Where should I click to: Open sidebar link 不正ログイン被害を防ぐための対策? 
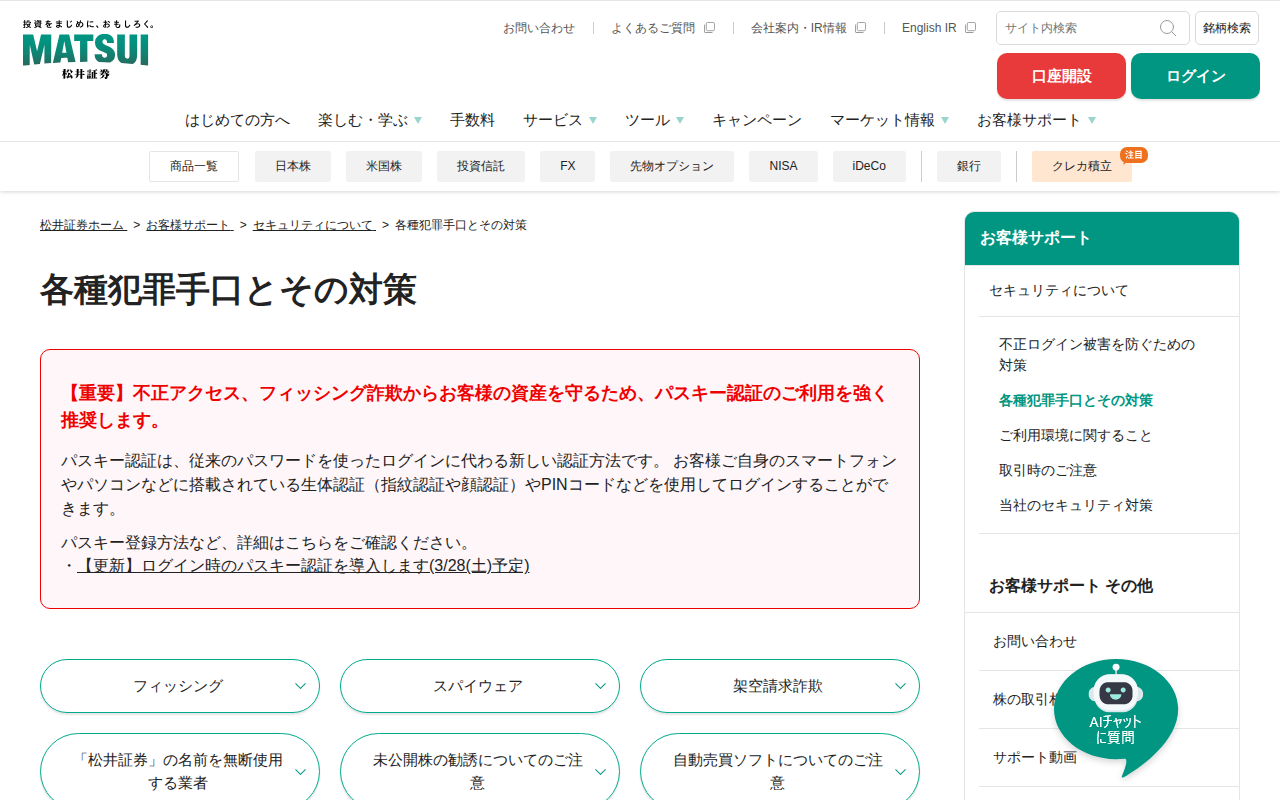click(1097, 355)
